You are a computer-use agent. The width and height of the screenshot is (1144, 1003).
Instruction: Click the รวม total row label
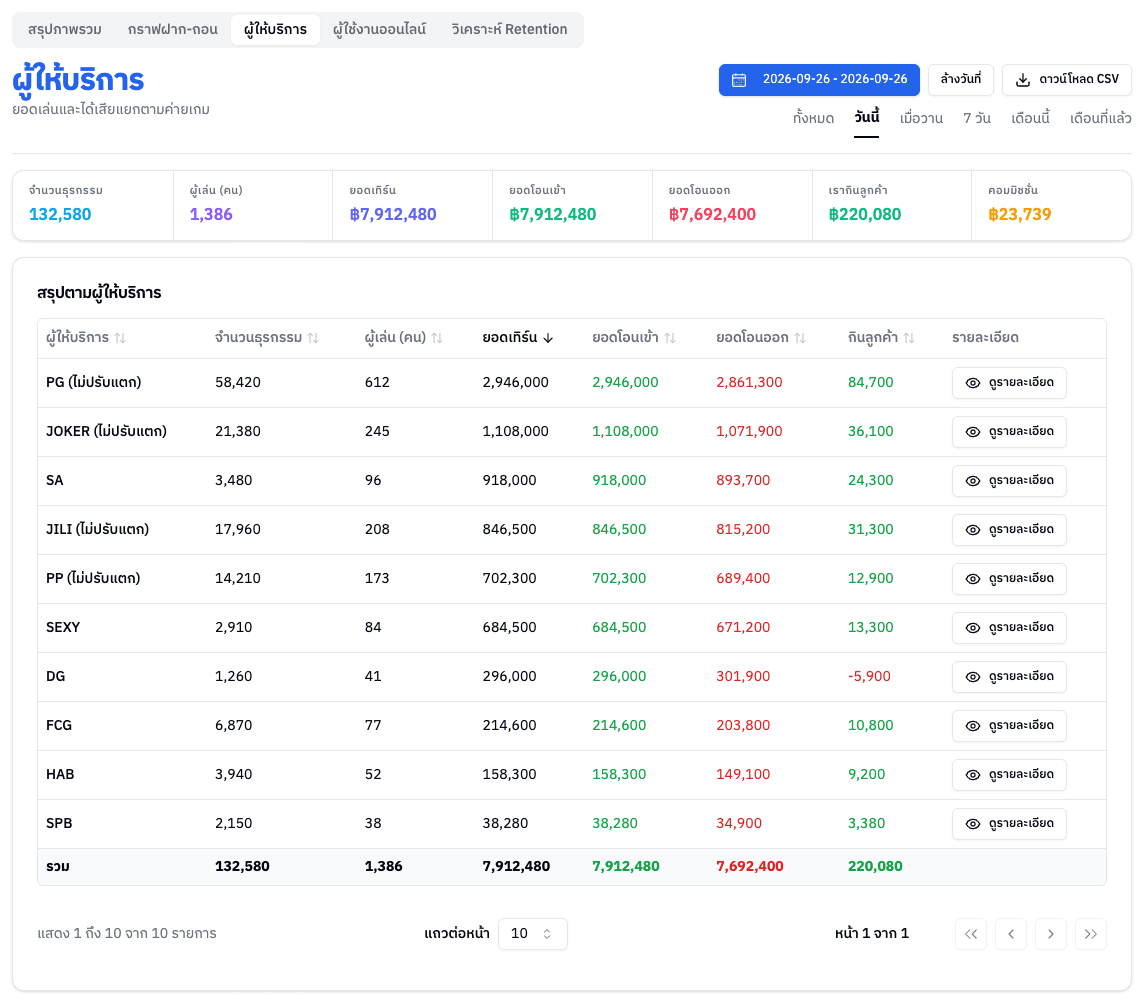point(58,867)
